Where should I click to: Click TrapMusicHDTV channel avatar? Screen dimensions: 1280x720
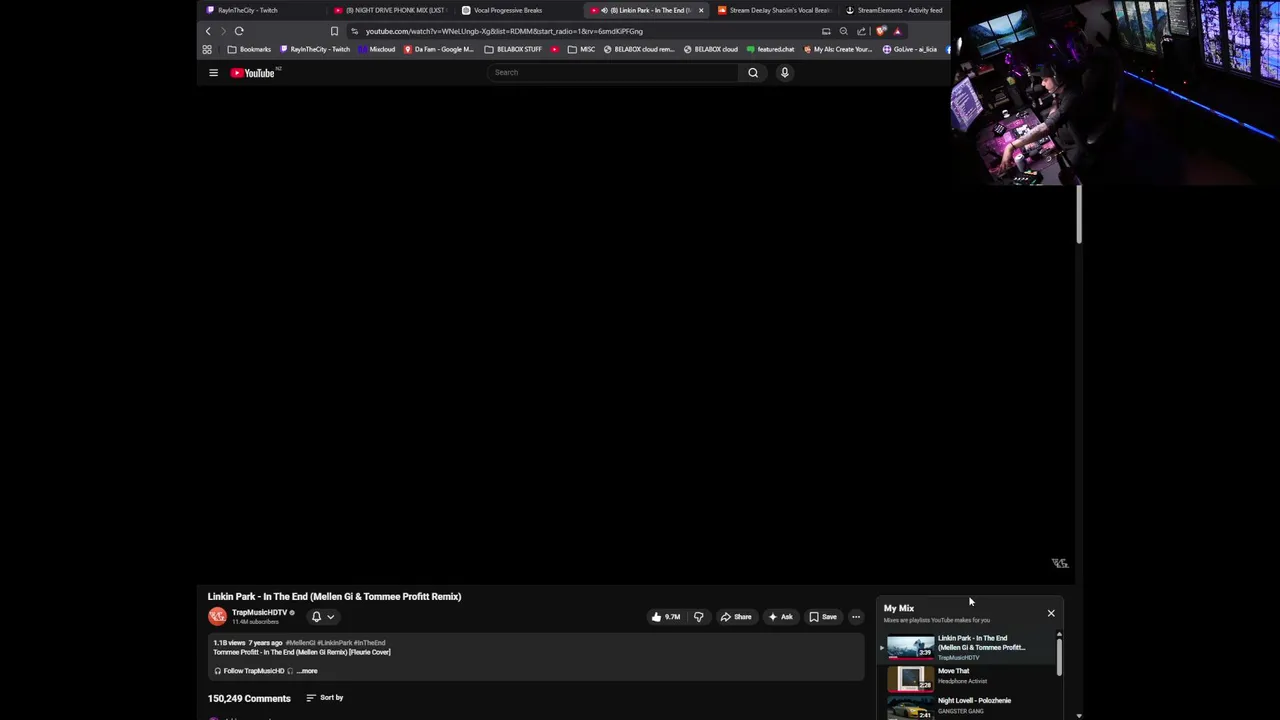[217, 617]
